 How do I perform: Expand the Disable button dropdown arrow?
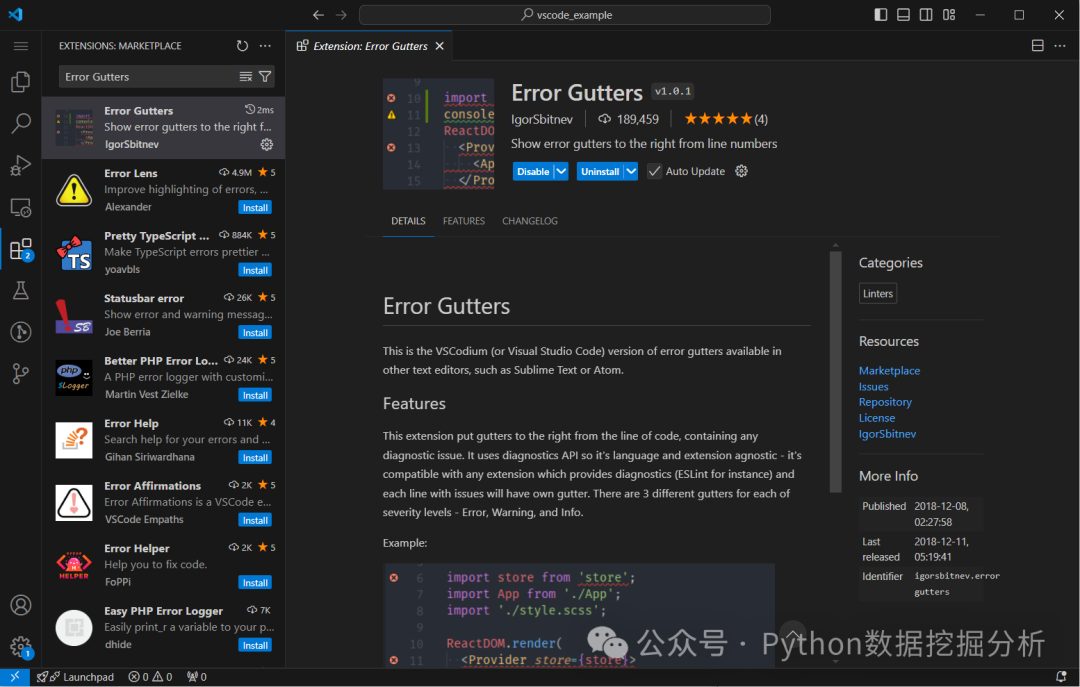click(561, 171)
